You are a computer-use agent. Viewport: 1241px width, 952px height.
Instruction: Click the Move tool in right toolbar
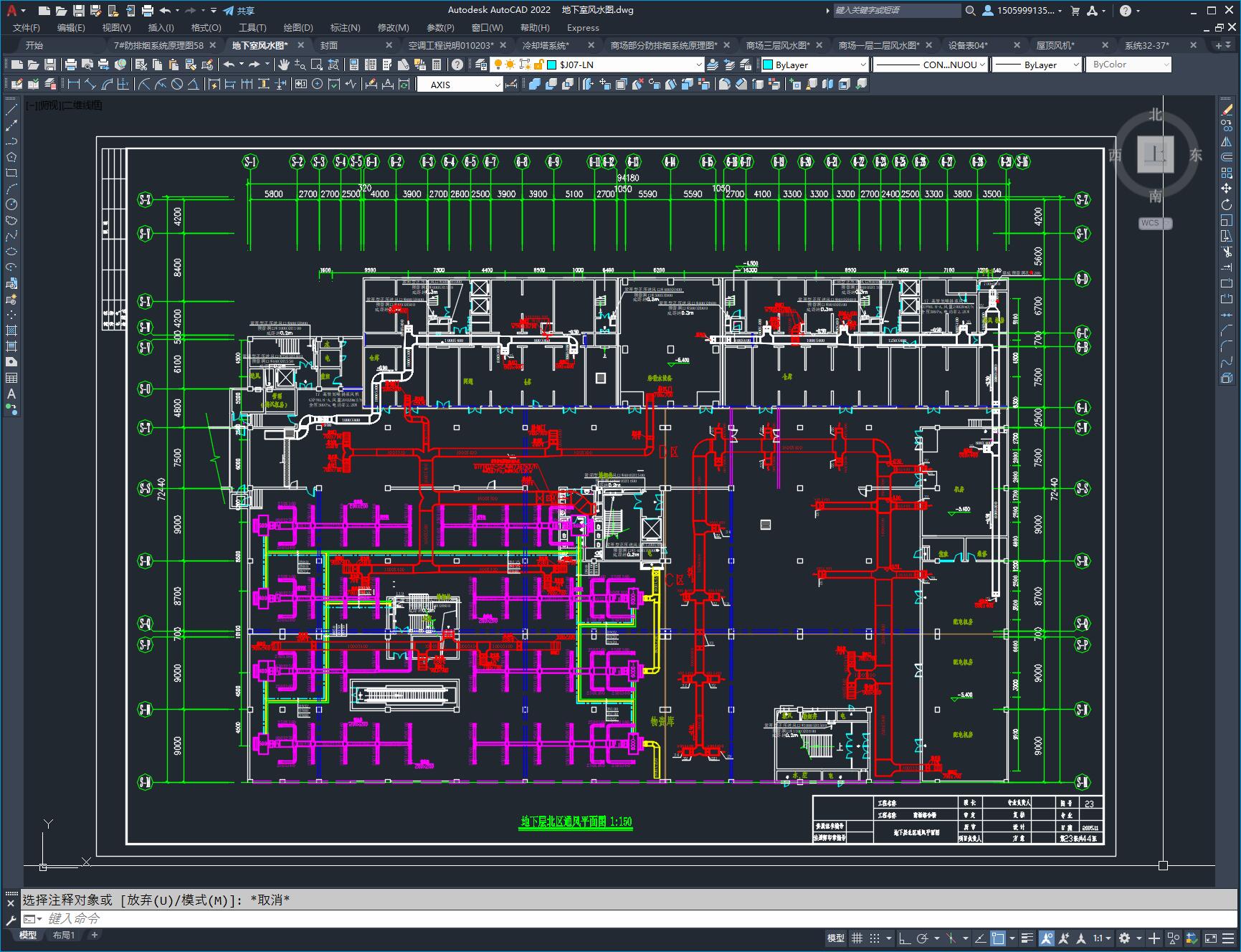[x=1227, y=189]
